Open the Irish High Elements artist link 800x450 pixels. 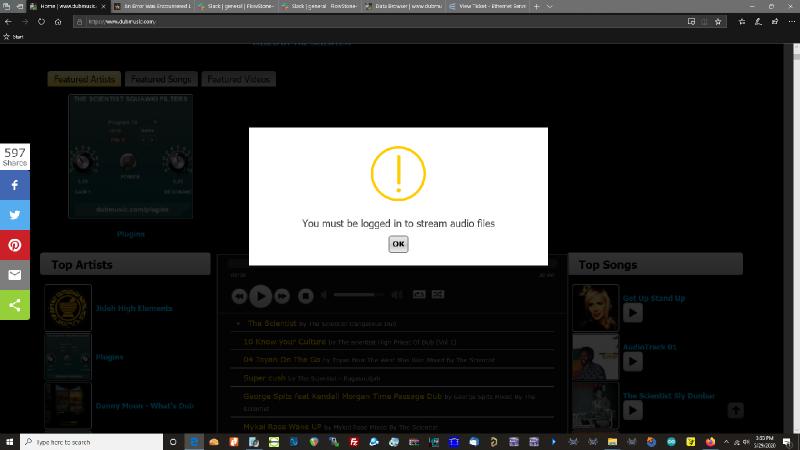[133, 309]
